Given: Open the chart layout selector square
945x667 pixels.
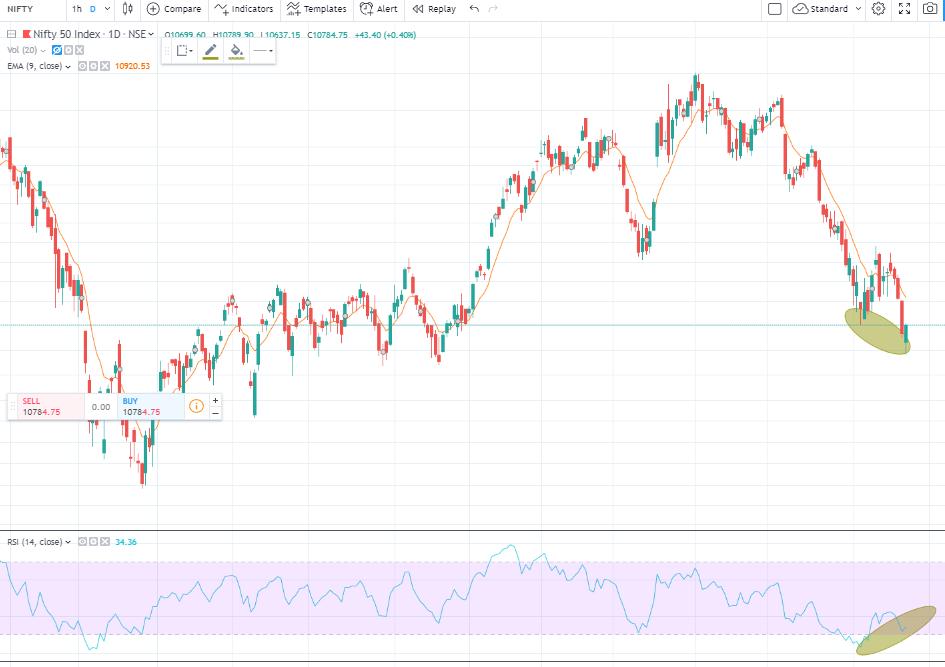Looking at the screenshot, I should click(774, 8).
